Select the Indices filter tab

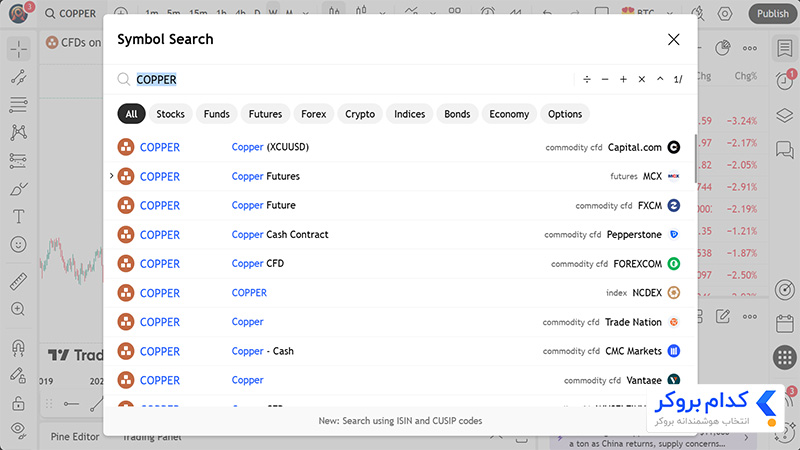[409, 114]
